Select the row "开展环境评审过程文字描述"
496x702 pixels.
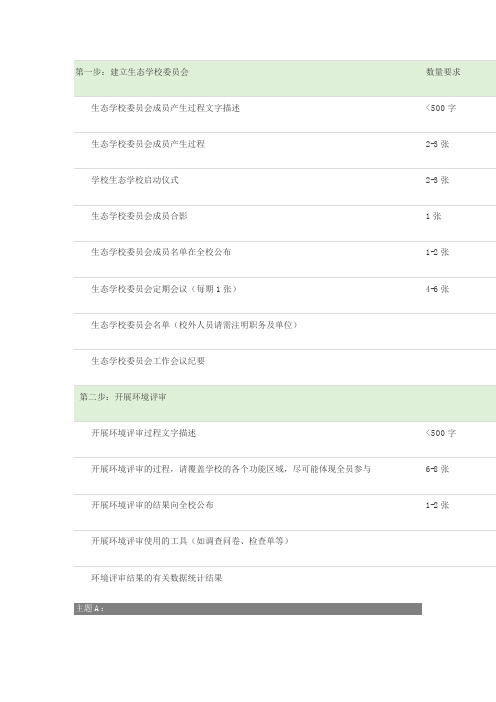pyautogui.click(x=143, y=433)
